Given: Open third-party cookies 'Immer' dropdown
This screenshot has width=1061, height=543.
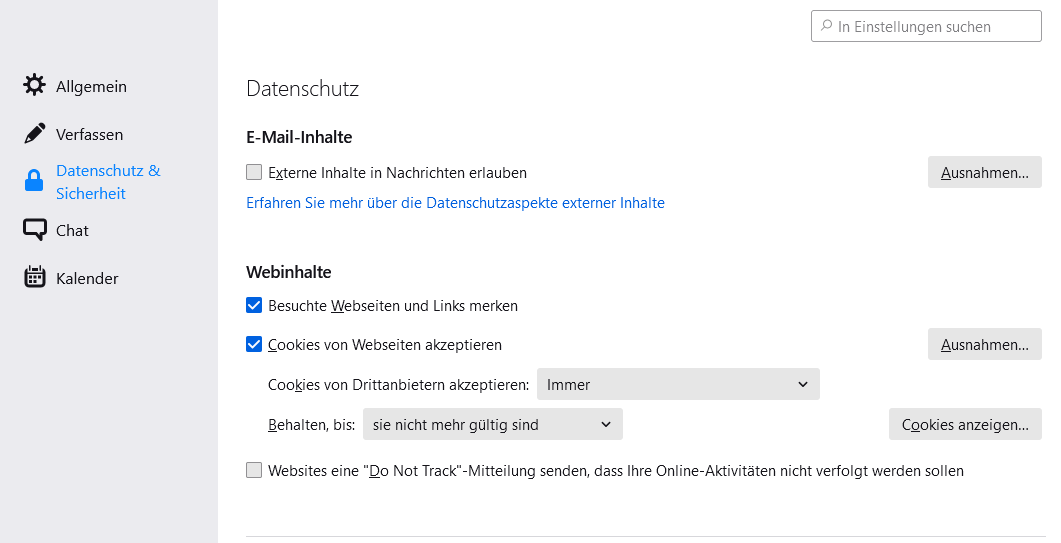Looking at the screenshot, I should 678,384.
